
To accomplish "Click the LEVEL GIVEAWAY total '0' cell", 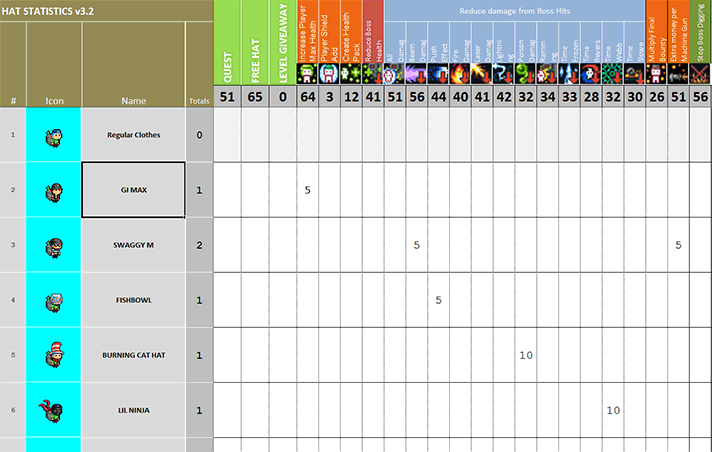I will 283,96.
